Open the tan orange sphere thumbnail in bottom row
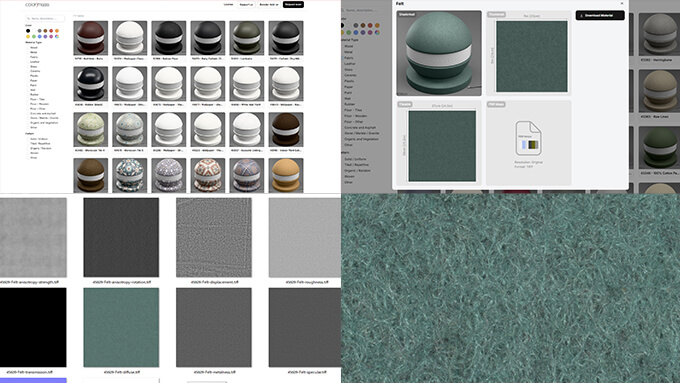The width and height of the screenshot is (680, 383). click(286, 175)
